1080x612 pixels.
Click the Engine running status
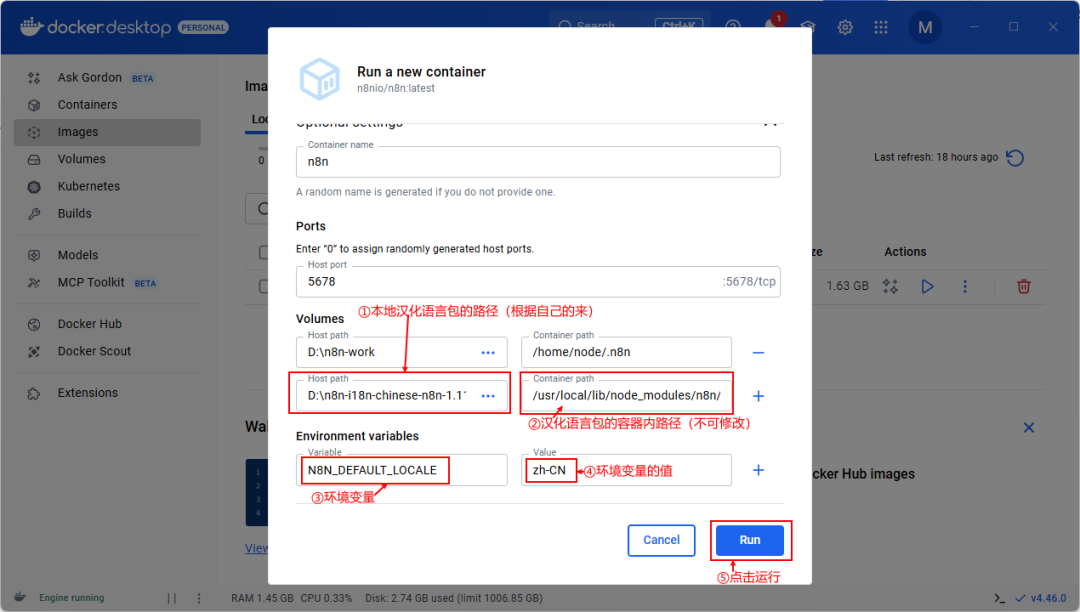tap(72, 598)
